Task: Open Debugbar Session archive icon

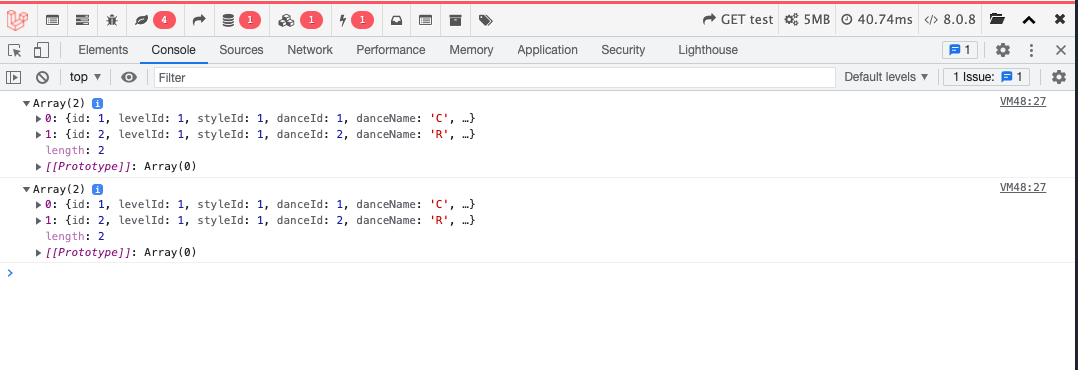Action: (455, 20)
